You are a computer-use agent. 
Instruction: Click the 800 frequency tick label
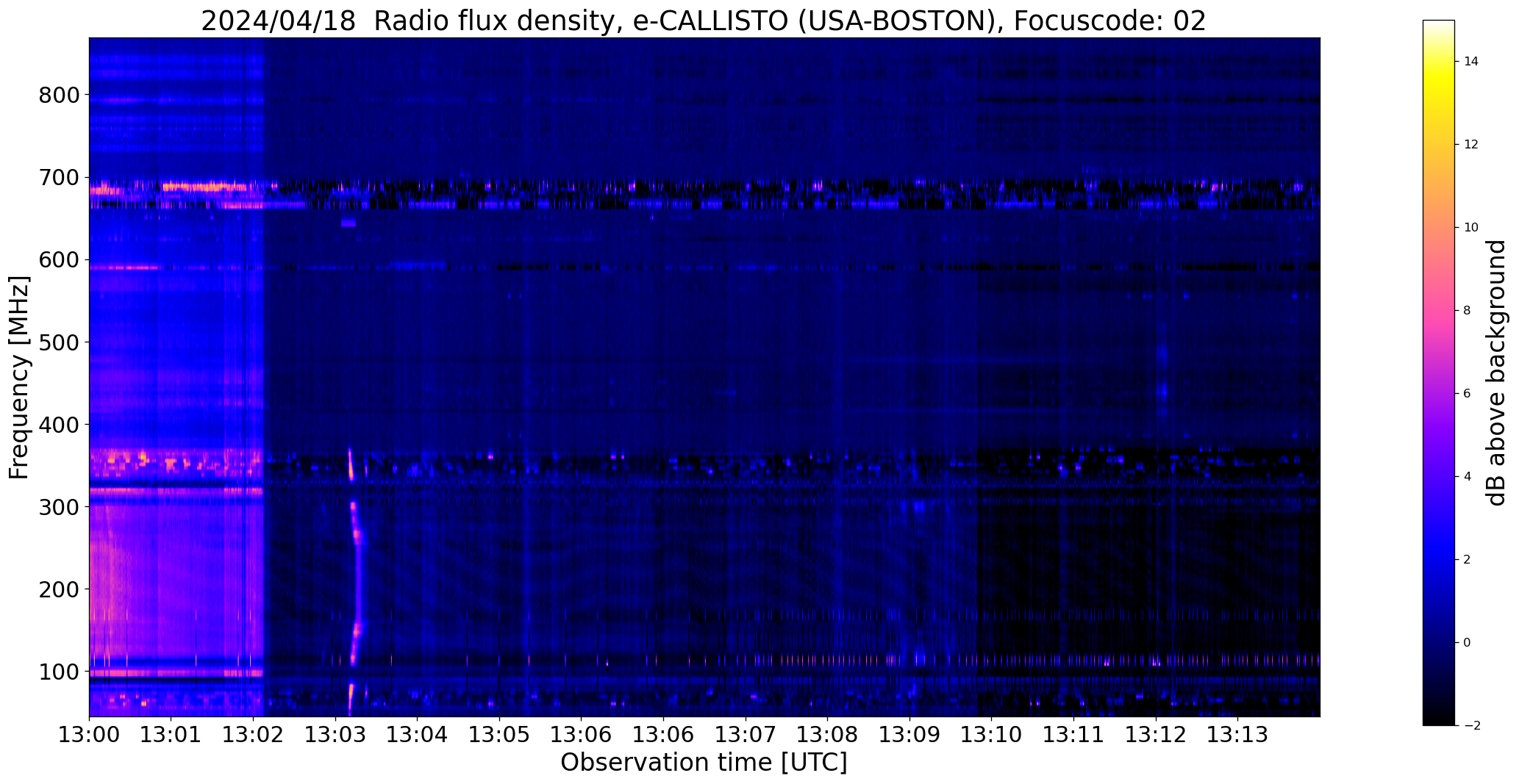point(58,95)
